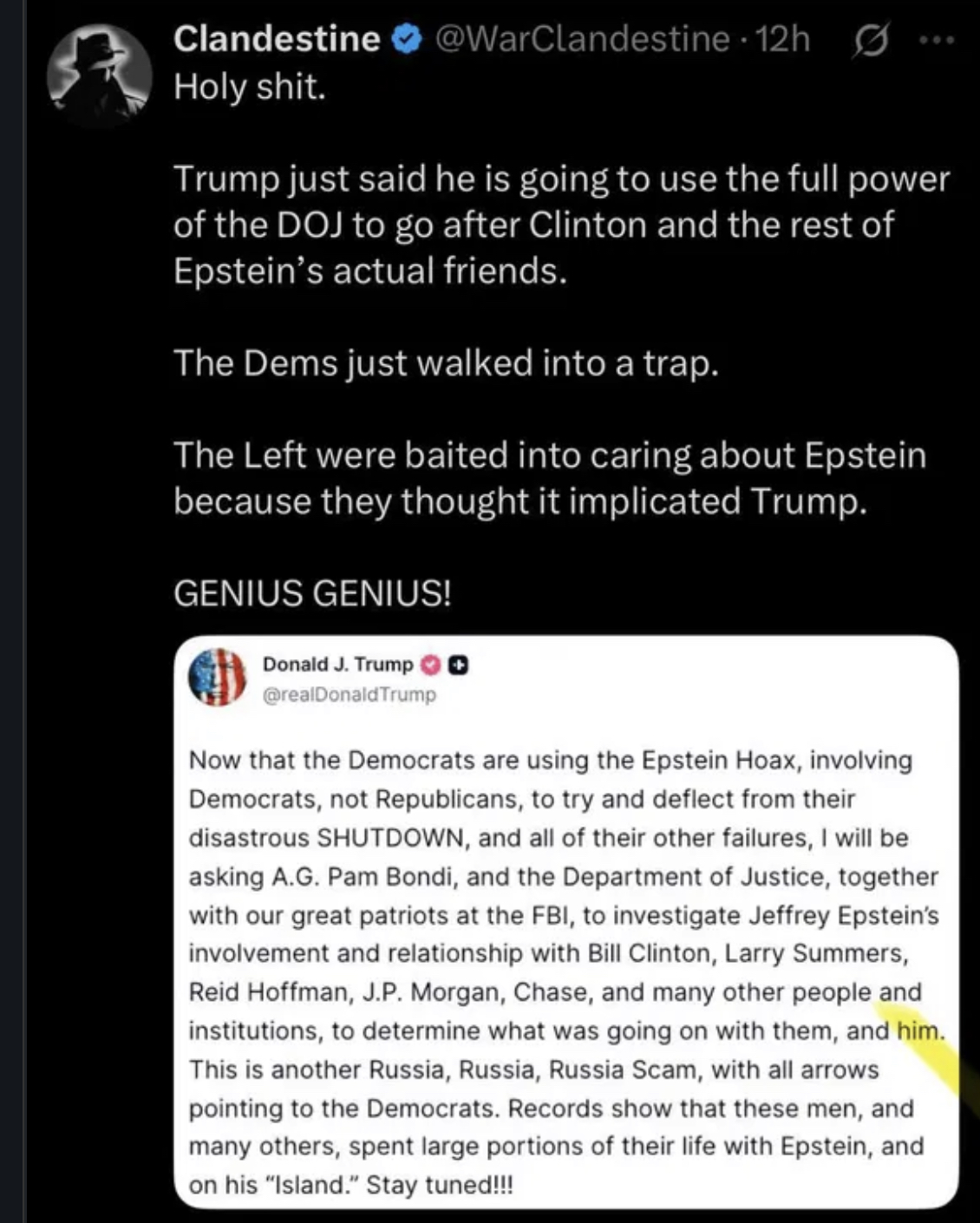Click the @realDonaldTrump handle

pyautogui.click(x=349, y=694)
